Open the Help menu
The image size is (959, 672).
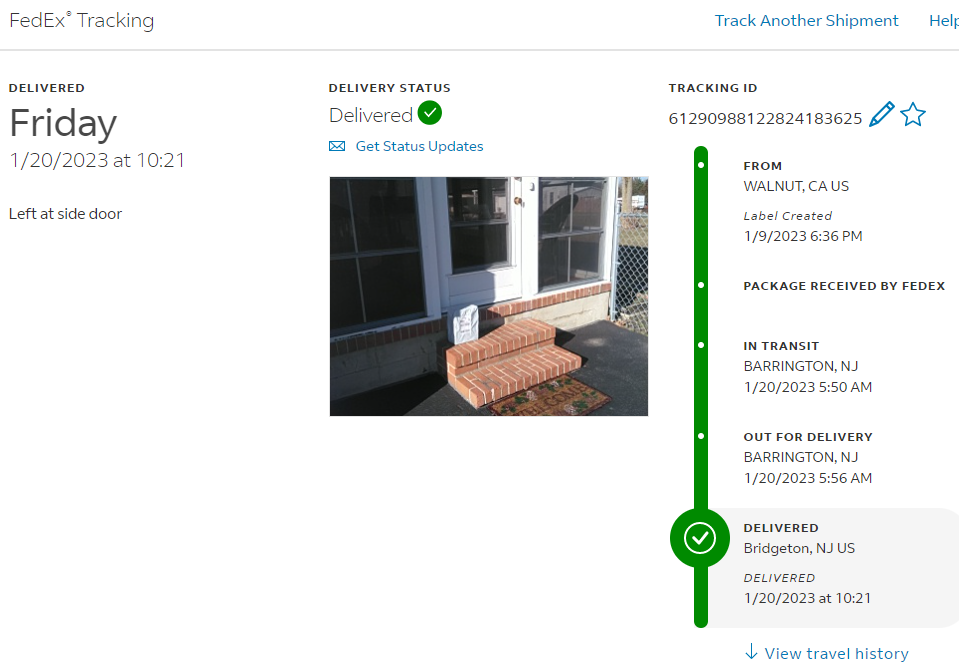943,21
